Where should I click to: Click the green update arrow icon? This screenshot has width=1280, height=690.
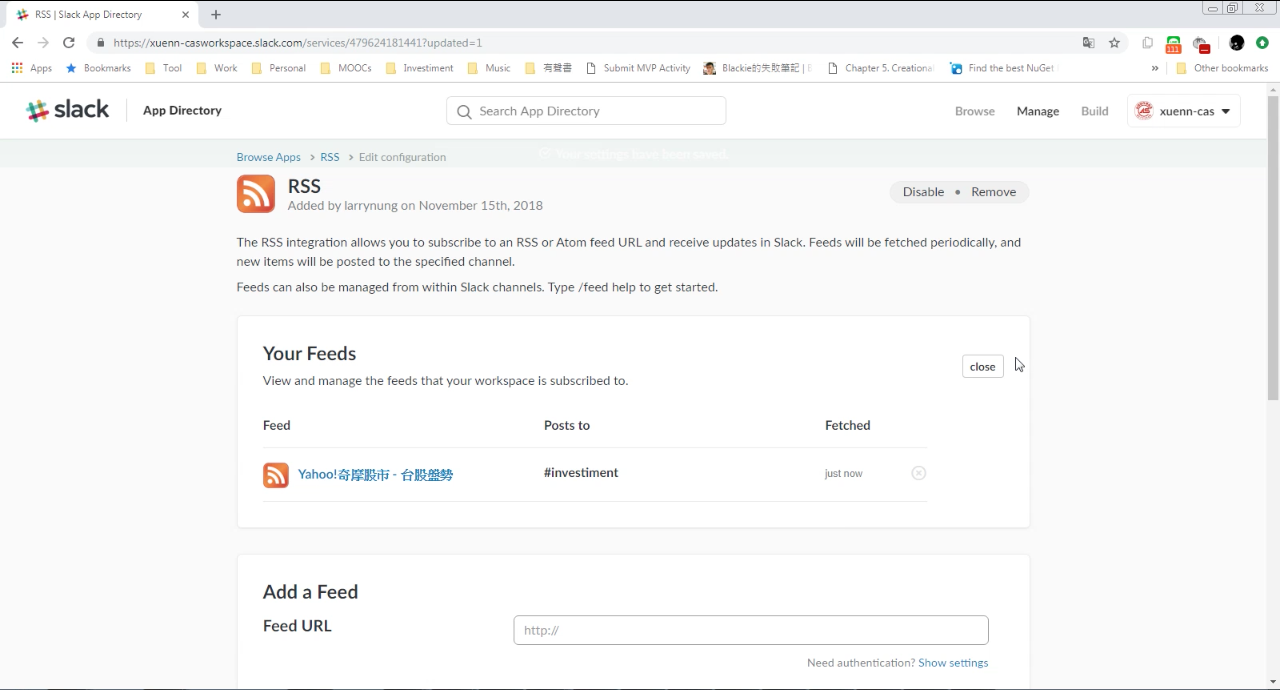tap(1262, 43)
